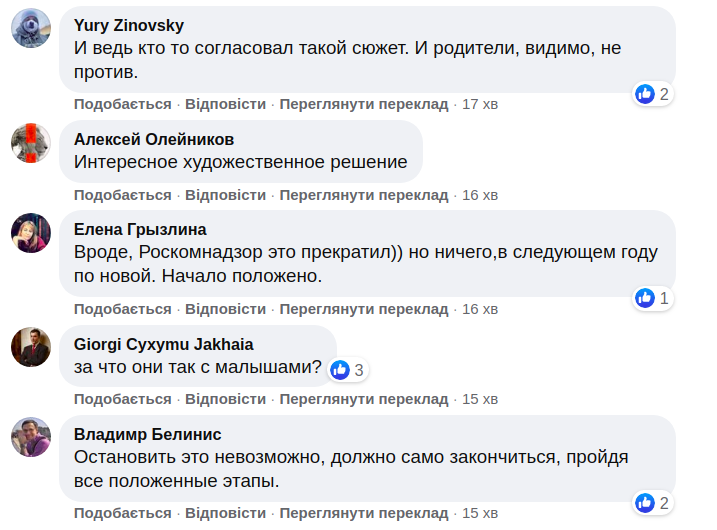Click Giorgi Jakhaia's profile avatar

(x=31, y=347)
